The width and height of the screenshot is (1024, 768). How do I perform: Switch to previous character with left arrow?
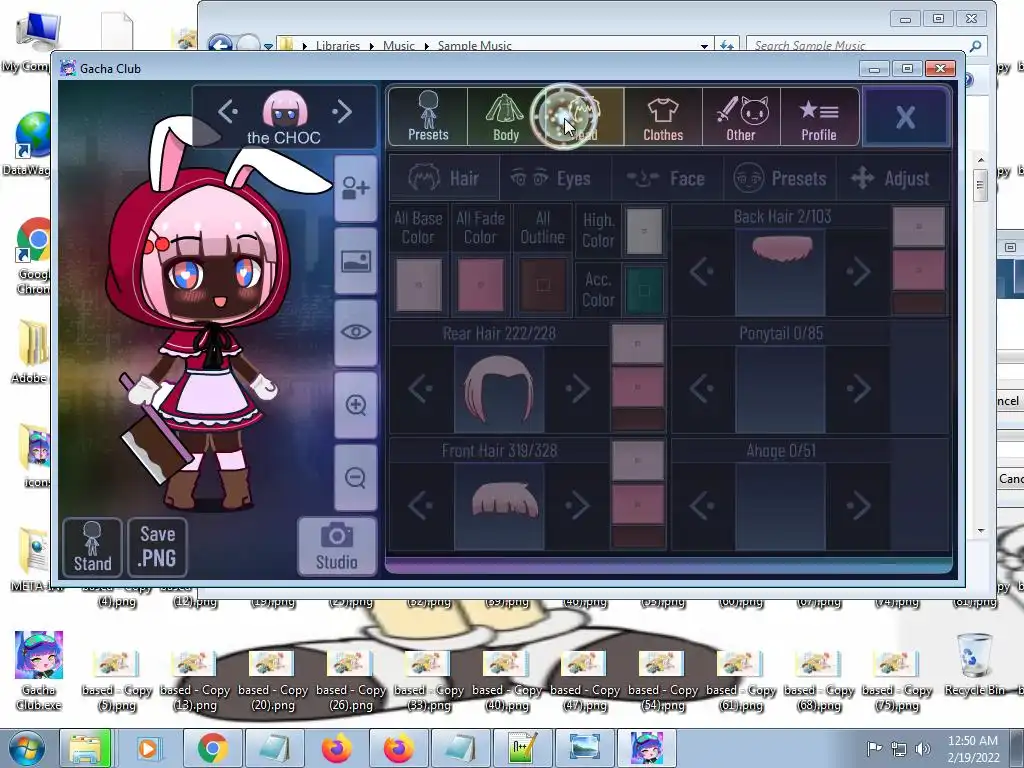point(227,112)
